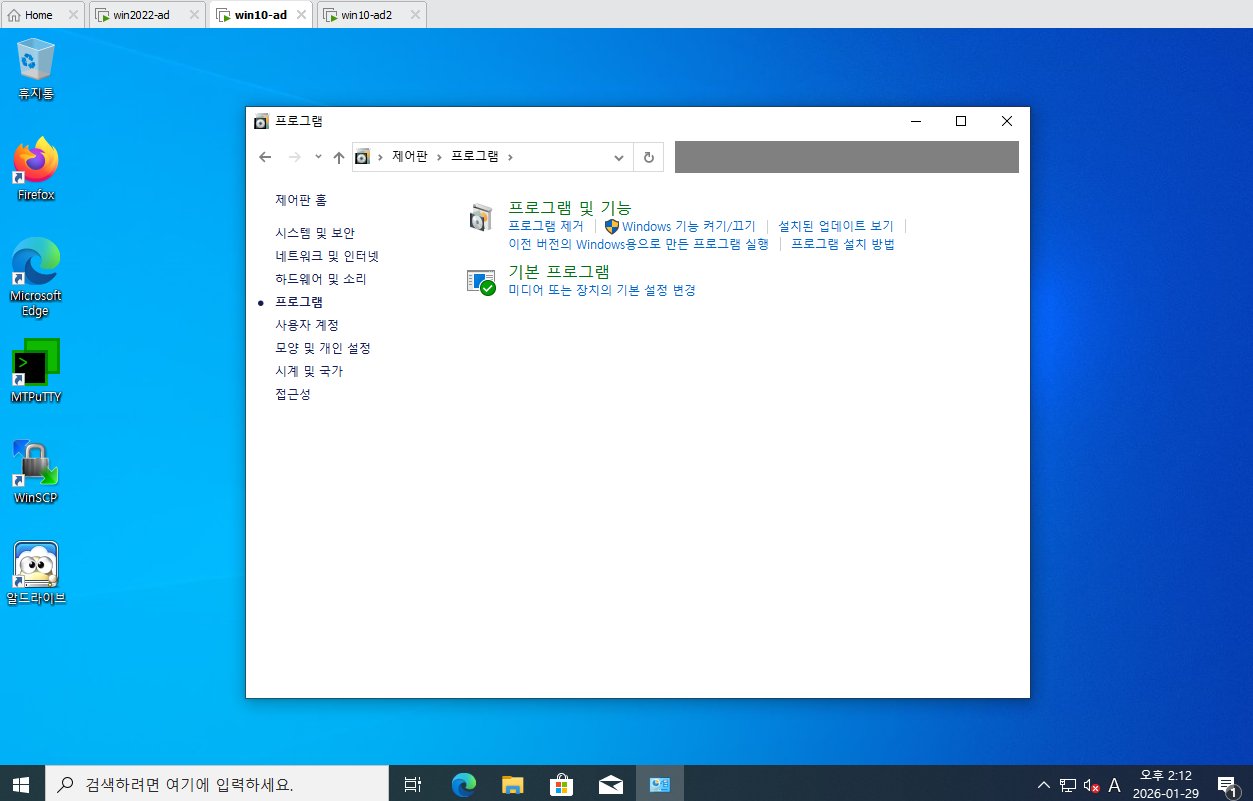Click the taskbar search box
This screenshot has width=1253, height=801.
coord(217,784)
